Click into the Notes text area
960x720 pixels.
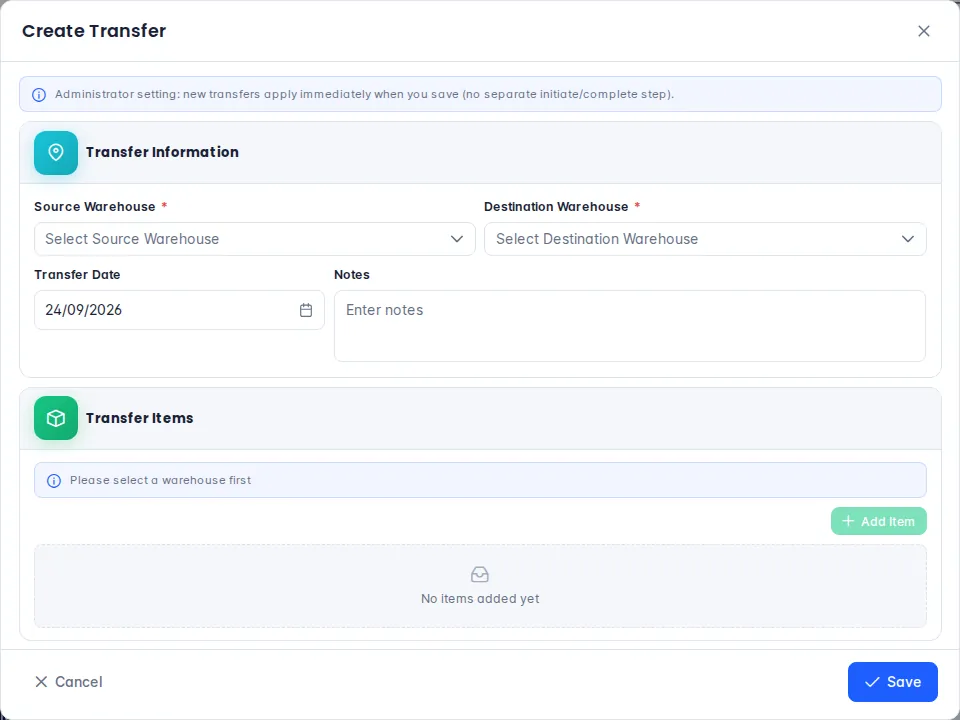click(x=629, y=326)
